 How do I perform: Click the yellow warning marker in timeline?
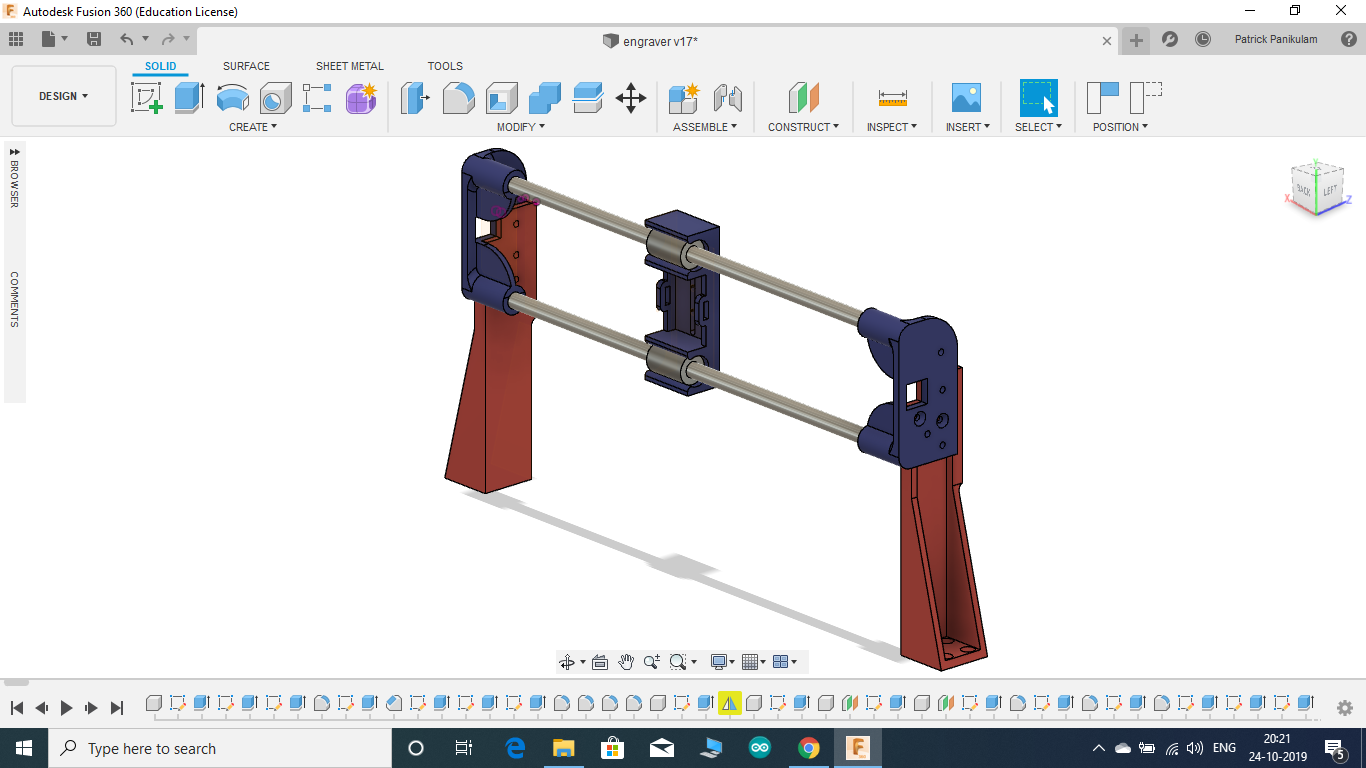pos(729,702)
